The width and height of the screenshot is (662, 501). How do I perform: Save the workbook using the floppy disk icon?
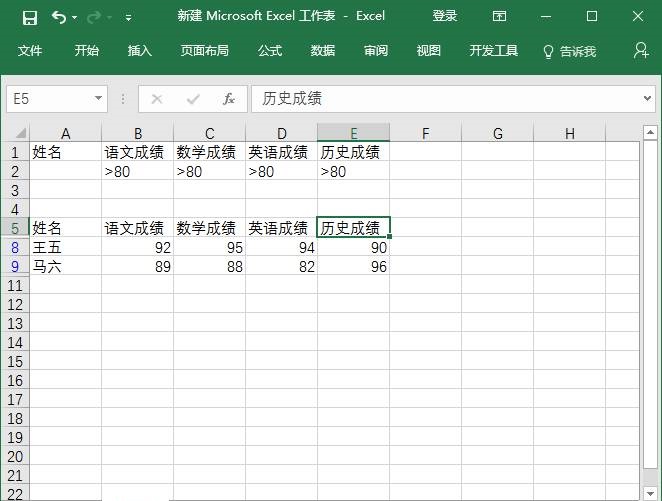(x=30, y=17)
